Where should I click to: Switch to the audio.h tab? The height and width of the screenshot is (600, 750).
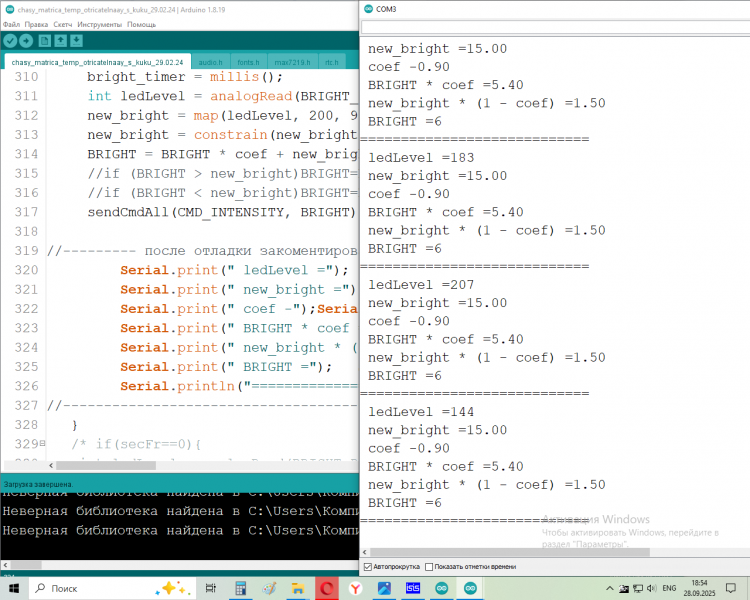(211, 62)
